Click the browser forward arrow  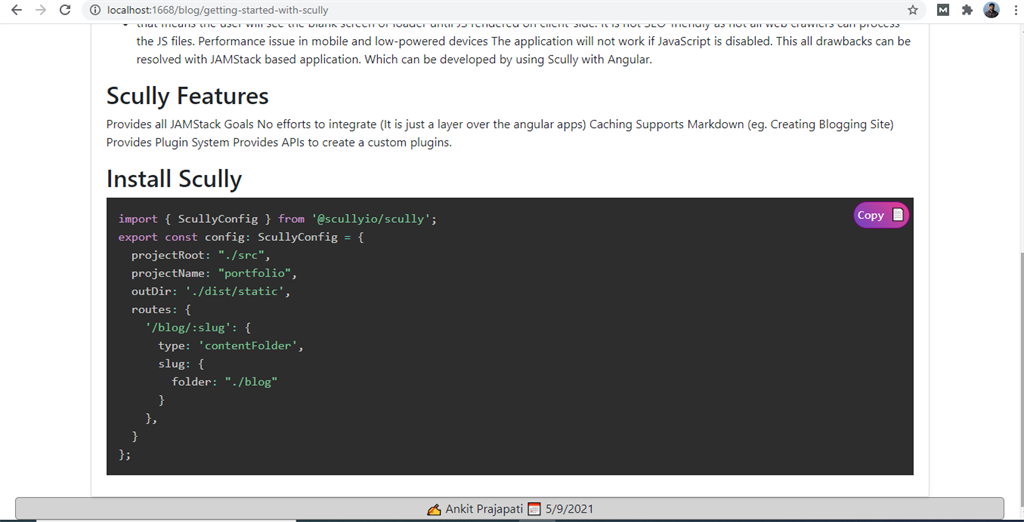point(40,10)
